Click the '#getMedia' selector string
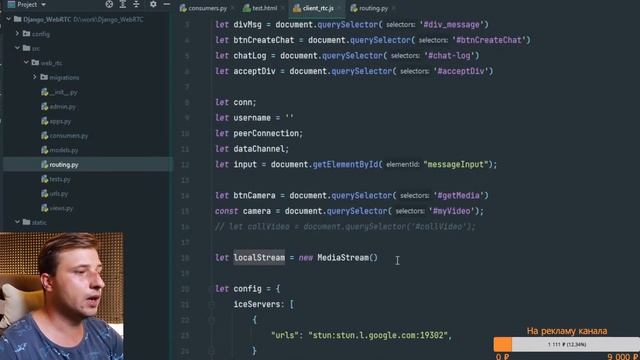 (458, 195)
